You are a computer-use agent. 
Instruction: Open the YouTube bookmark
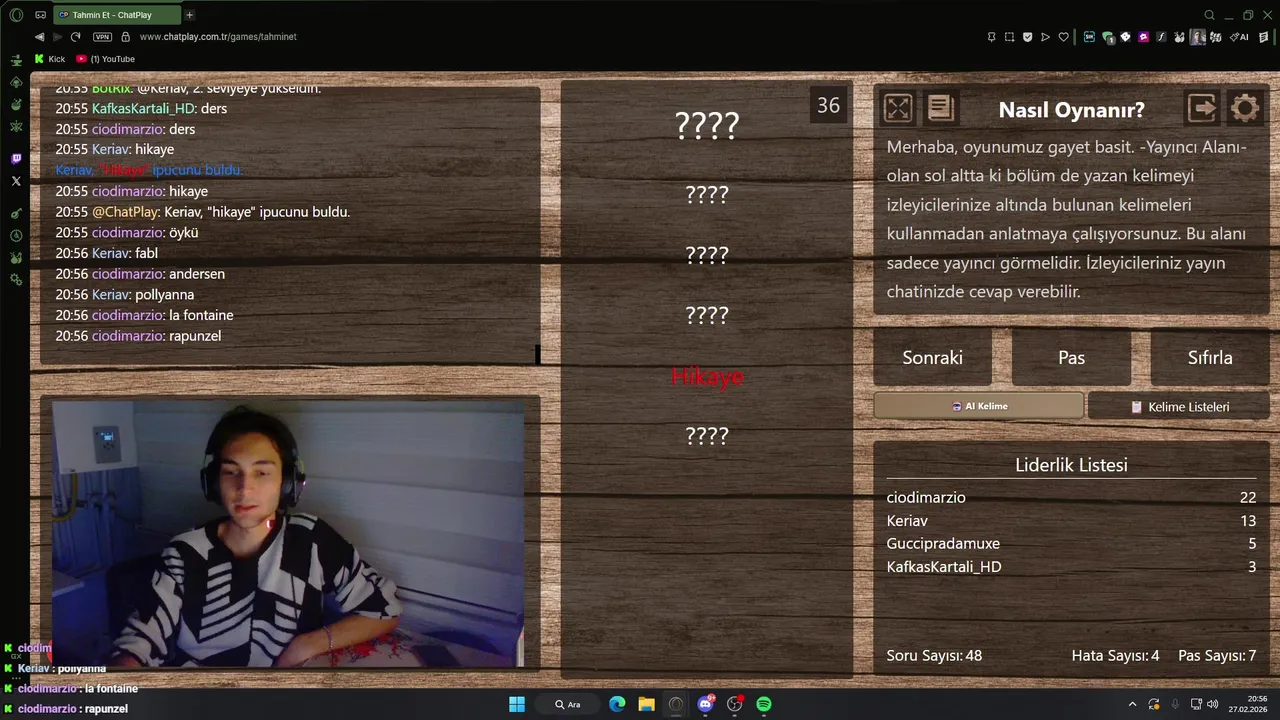click(106, 59)
